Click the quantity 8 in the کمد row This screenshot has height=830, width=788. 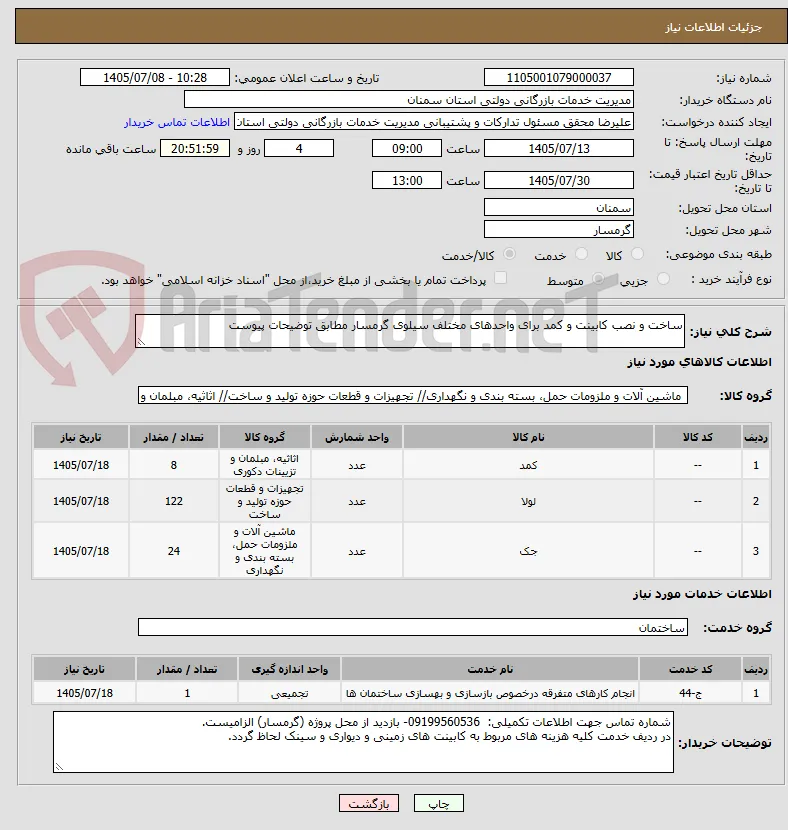pyautogui.click(x=174, y=465)
